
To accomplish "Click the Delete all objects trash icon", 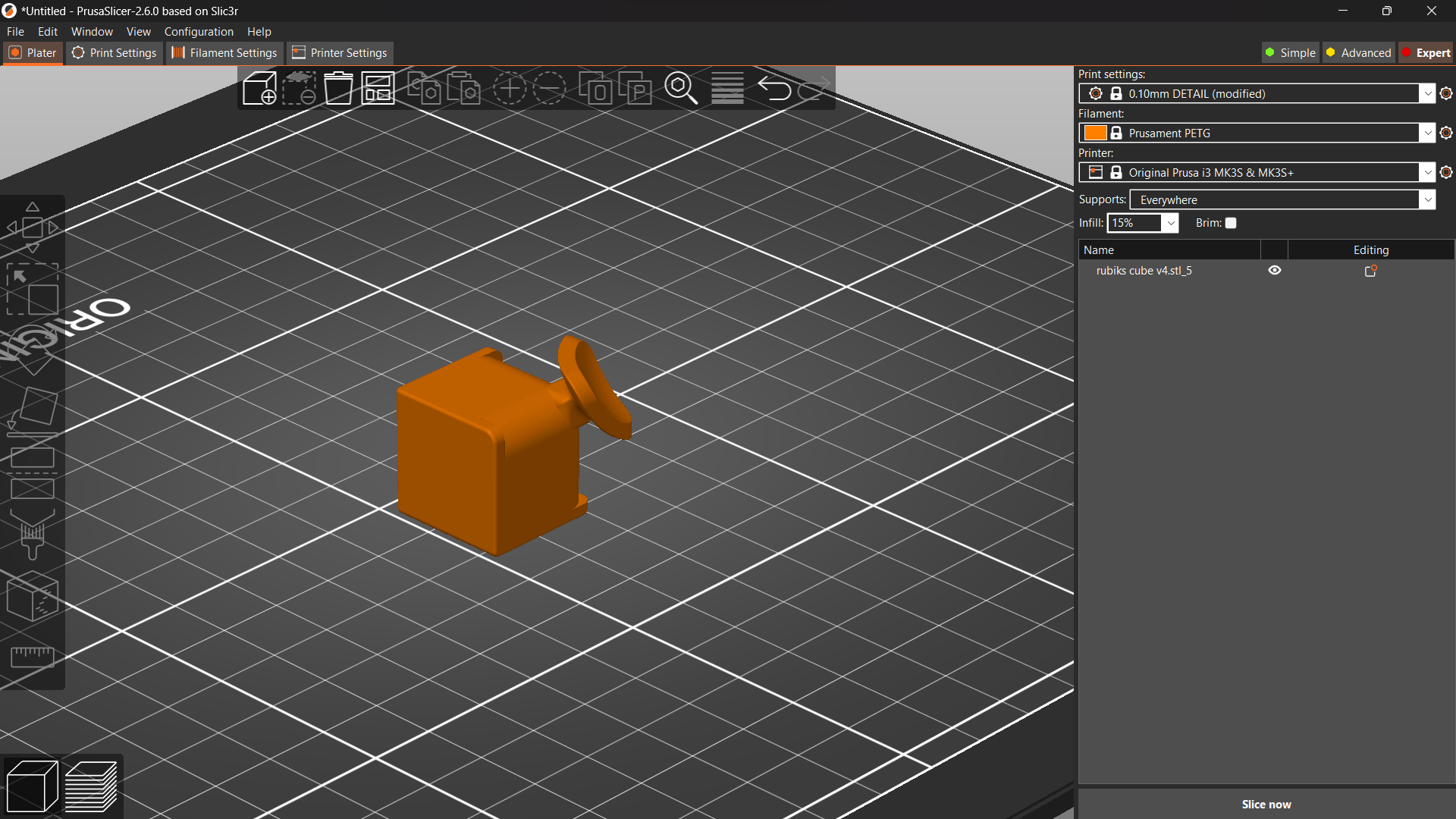I will tap(338, 88).
